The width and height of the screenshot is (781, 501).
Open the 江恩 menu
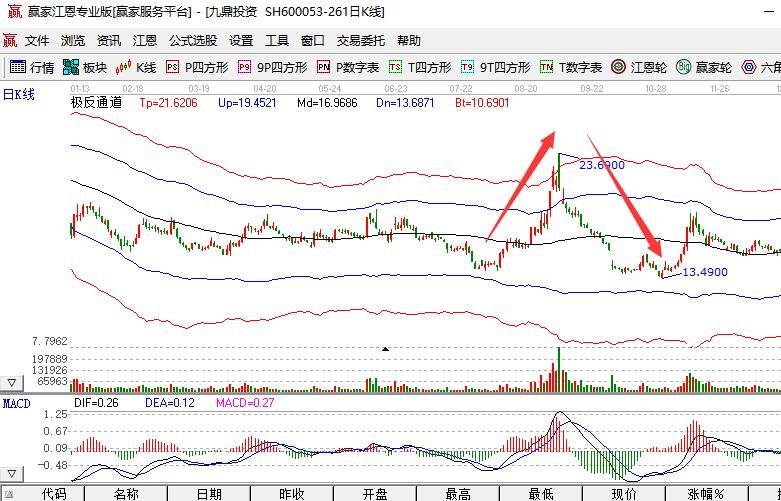pos(144,40)
